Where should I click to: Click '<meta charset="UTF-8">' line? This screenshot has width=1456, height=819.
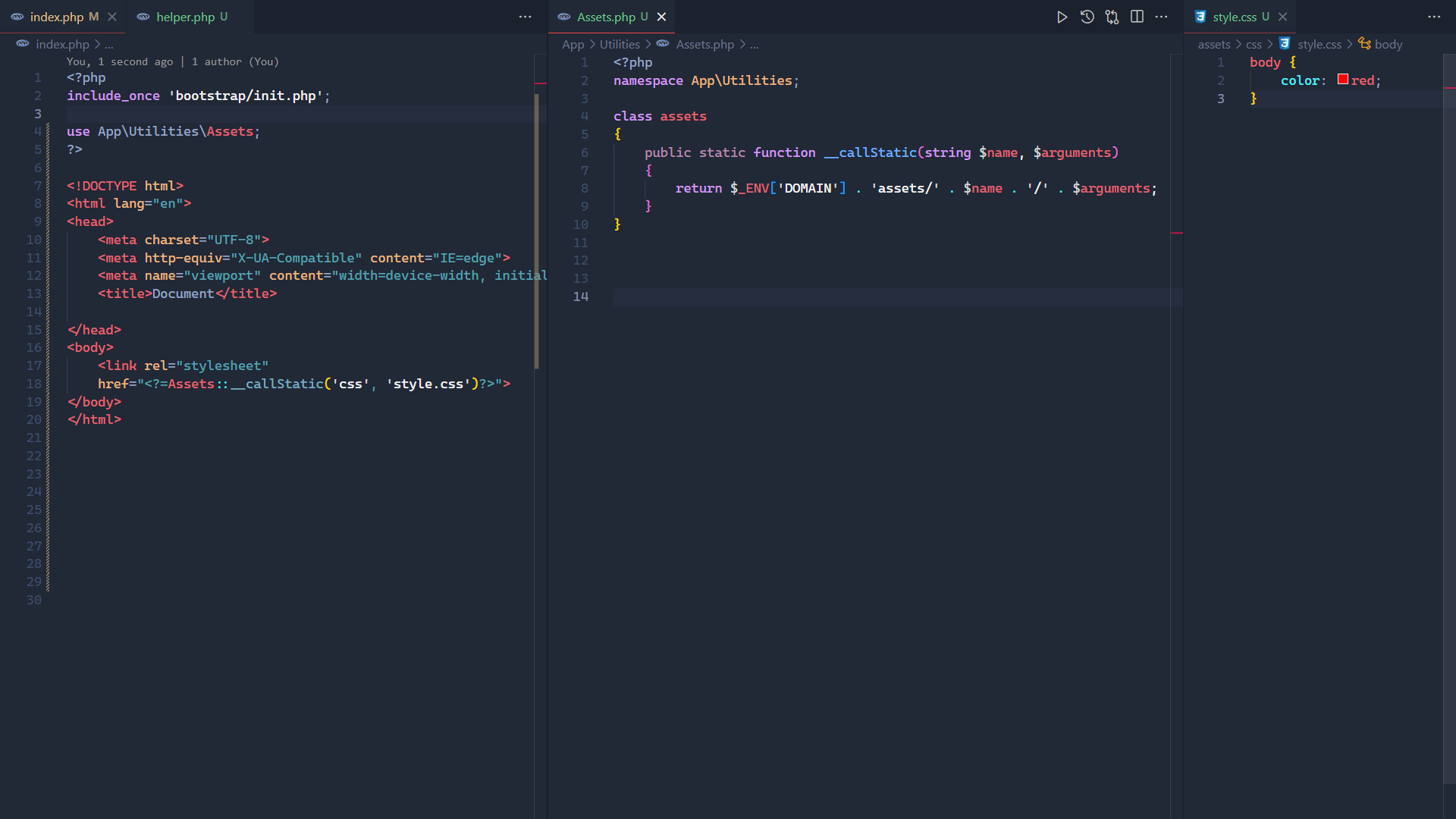(184, 240)
